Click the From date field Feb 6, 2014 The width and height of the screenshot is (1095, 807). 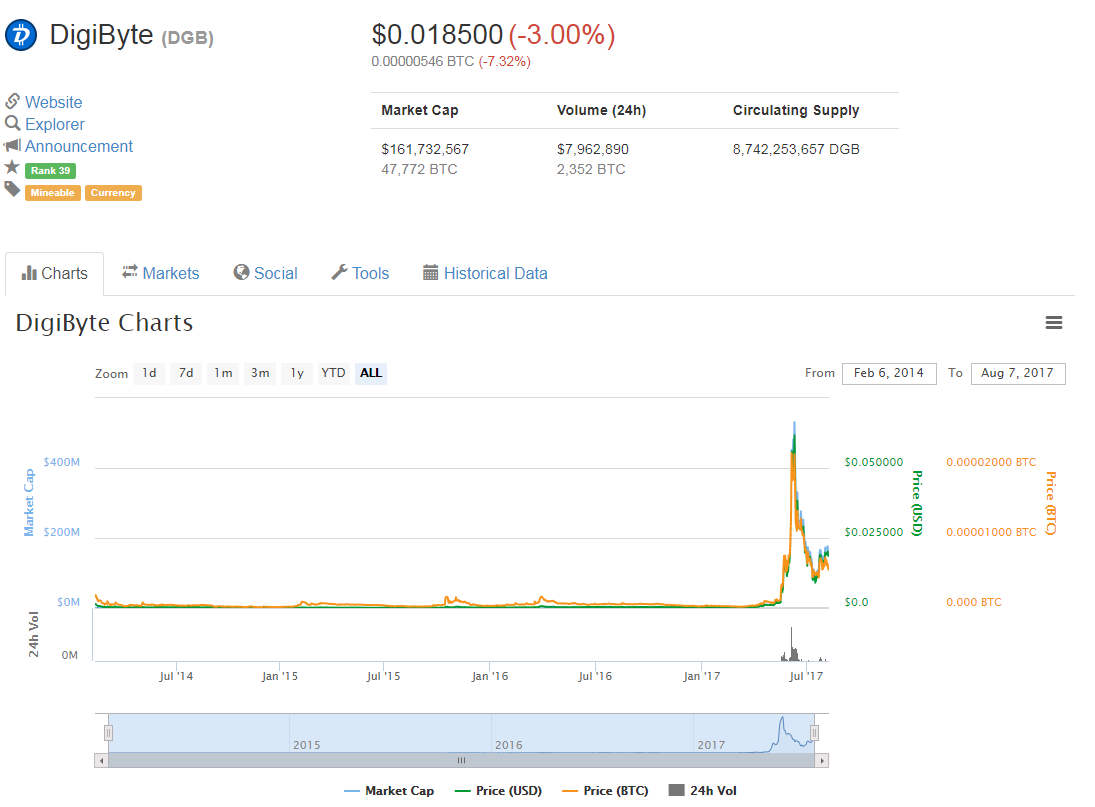point(889,373)
